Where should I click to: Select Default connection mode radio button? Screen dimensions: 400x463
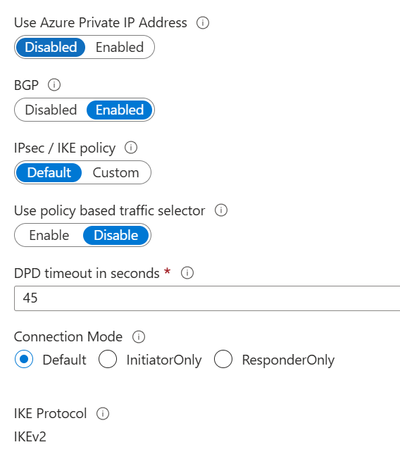tap(24, 359)
